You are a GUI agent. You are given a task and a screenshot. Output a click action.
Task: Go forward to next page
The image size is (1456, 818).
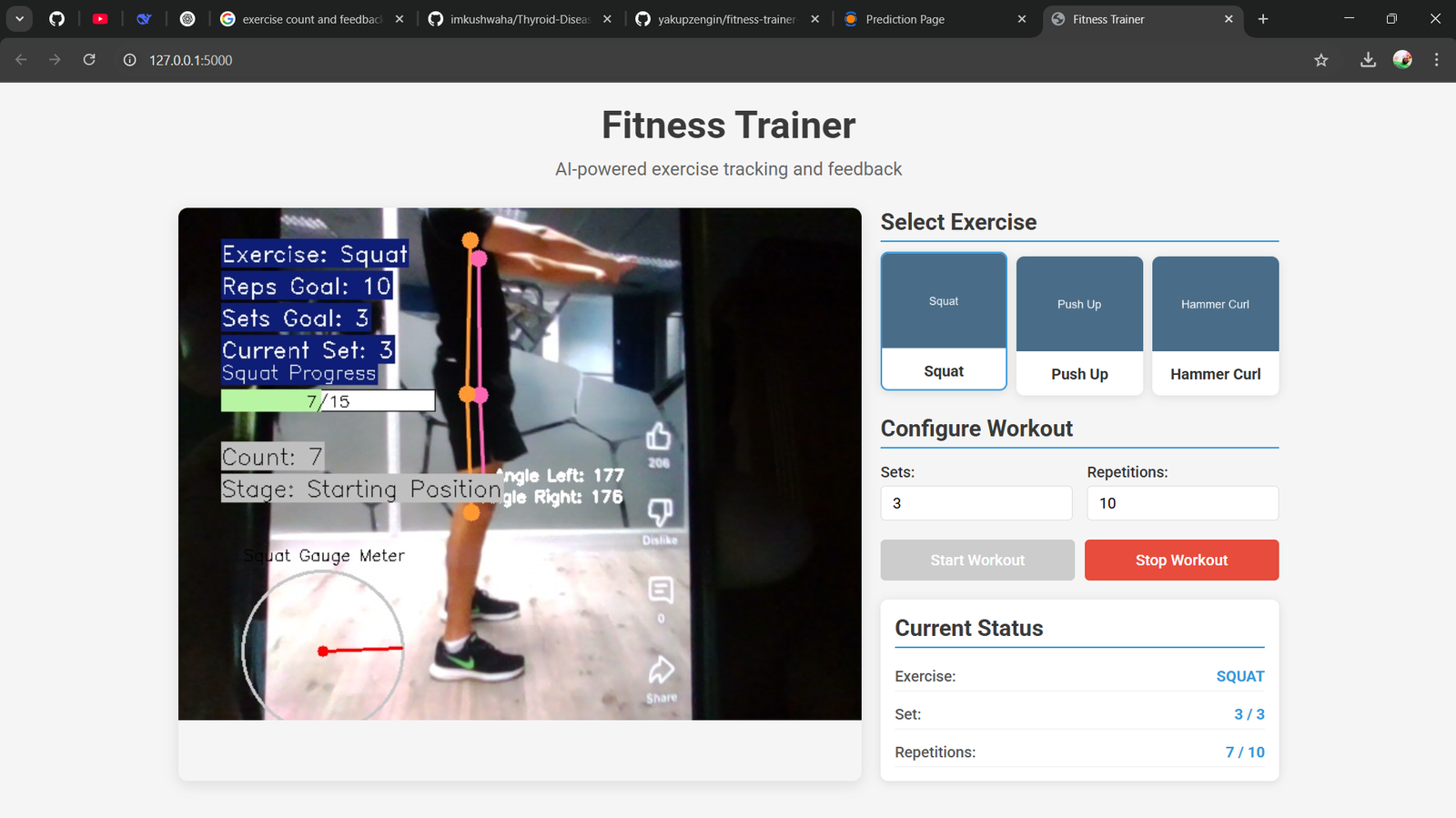click(x=55, y=60)
